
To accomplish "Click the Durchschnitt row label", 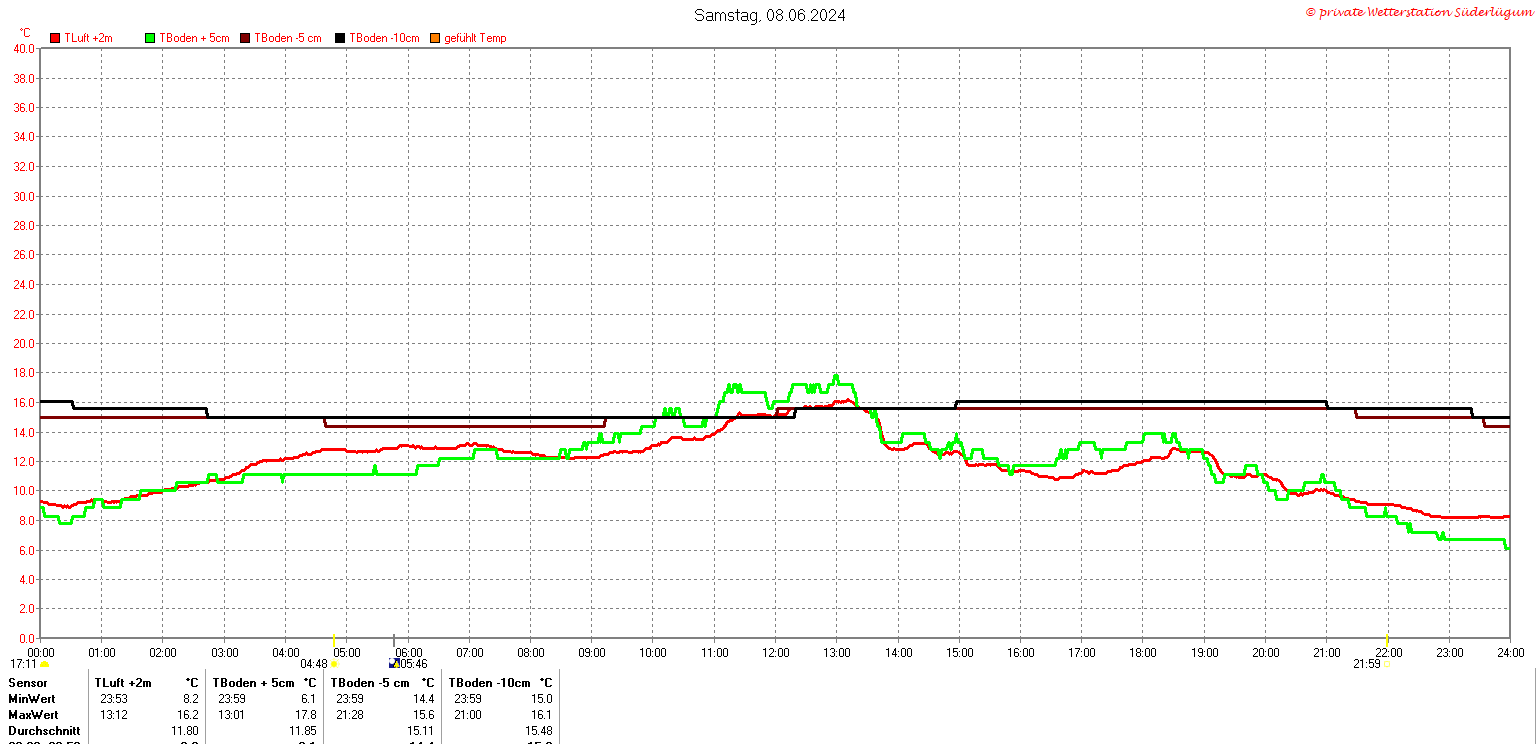I will pos(41,731).
